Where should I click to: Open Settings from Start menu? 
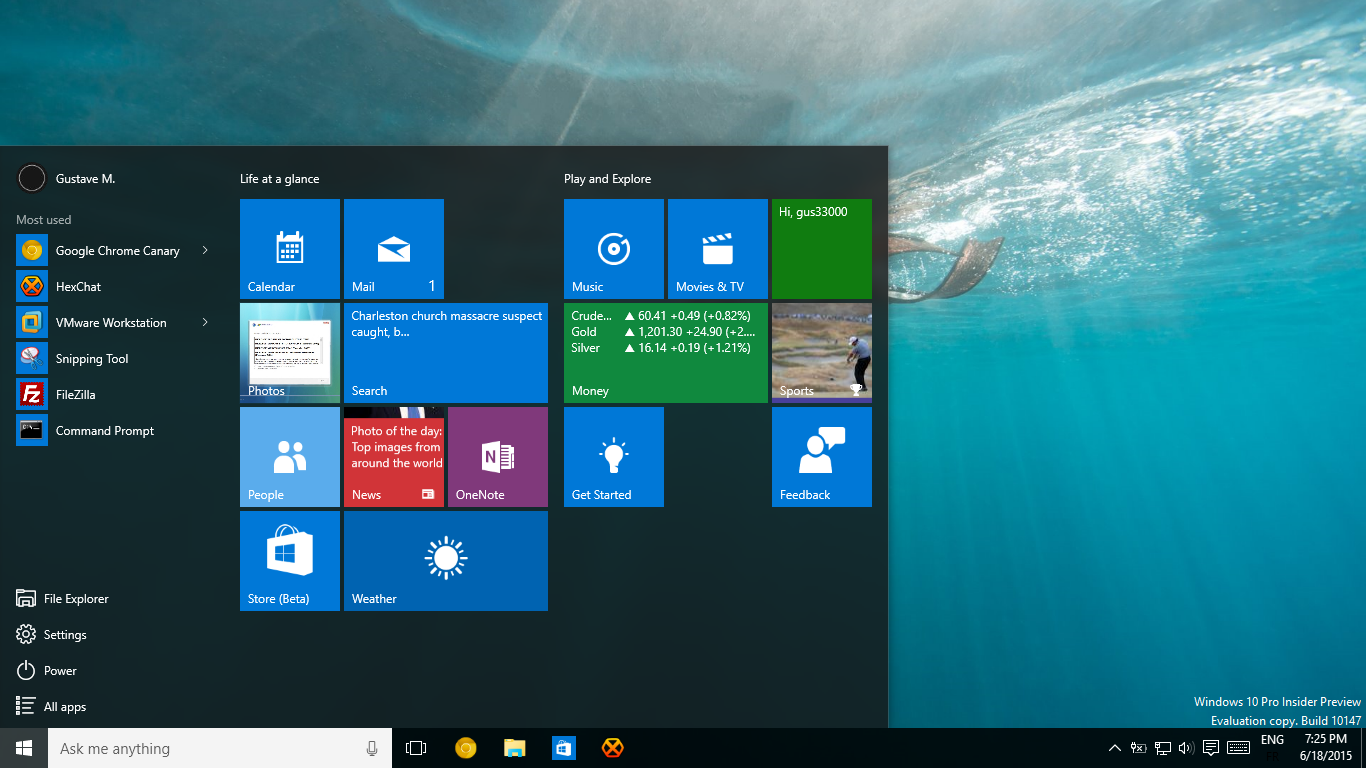(64, 635)
